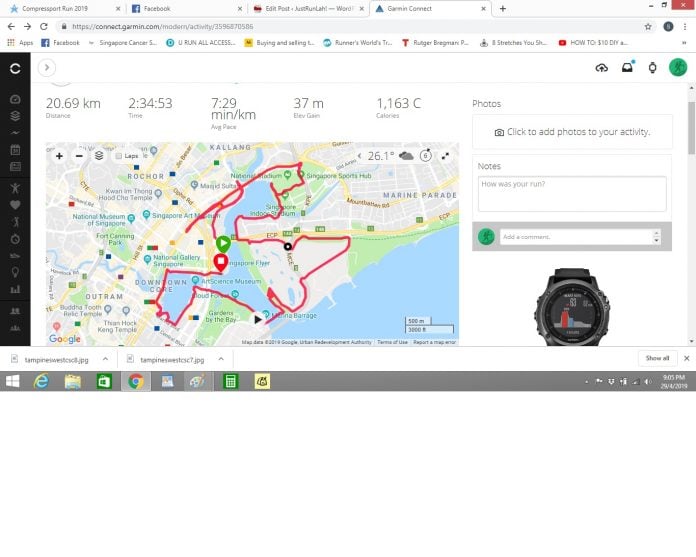Image resolution: width=696 pixels, height=557 pixels.
Task: Open the devices watch icon in header
Action: tap(652, 68)
